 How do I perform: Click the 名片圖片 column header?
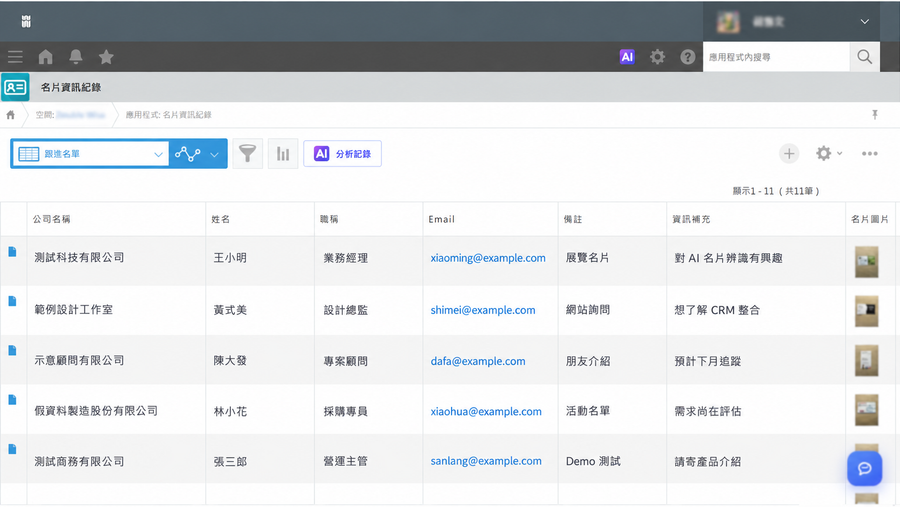(870, 219)
